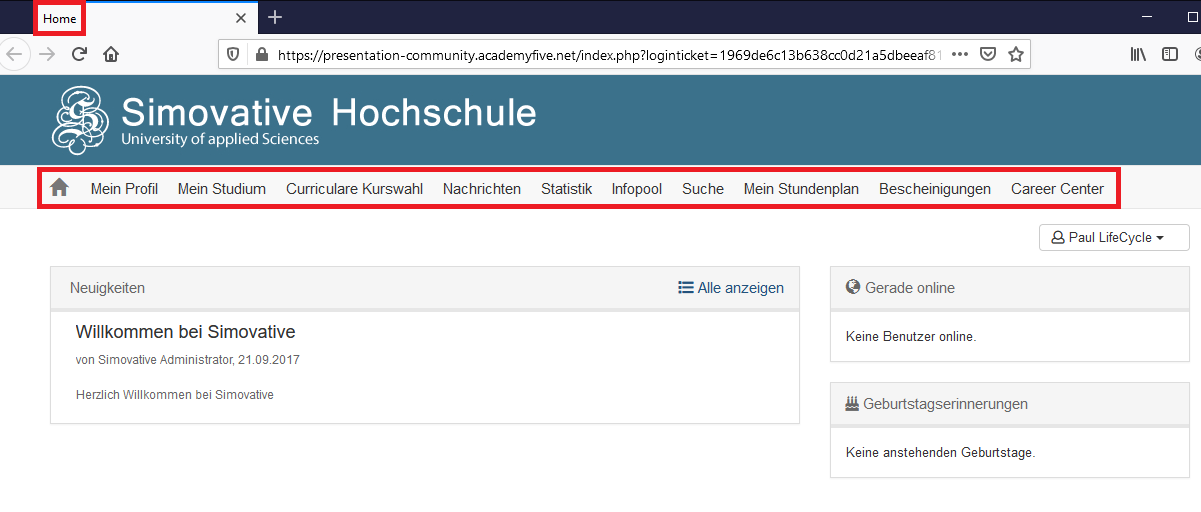Reload the page with browser refresh icon
The image size is (1201, 512).
(x=79, y=54)
